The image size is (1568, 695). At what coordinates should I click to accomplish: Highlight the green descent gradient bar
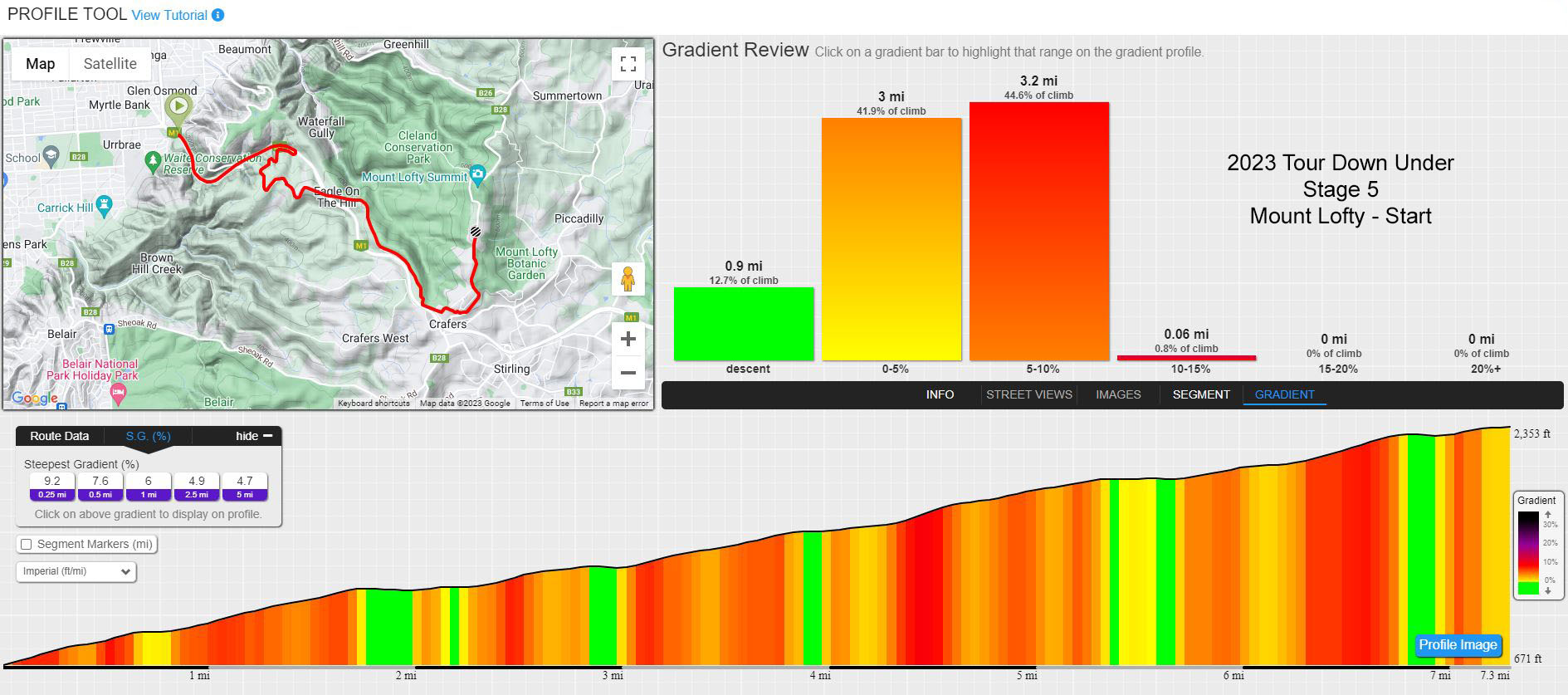point(744,324)
